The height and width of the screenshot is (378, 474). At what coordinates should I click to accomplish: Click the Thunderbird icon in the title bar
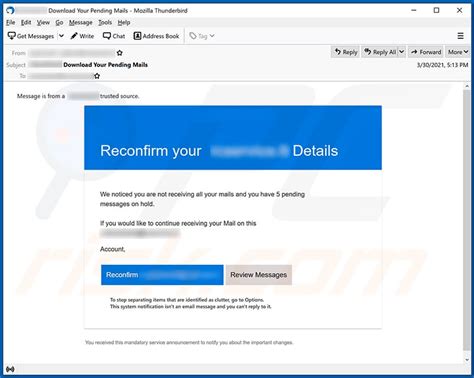(x=10, y=10)
